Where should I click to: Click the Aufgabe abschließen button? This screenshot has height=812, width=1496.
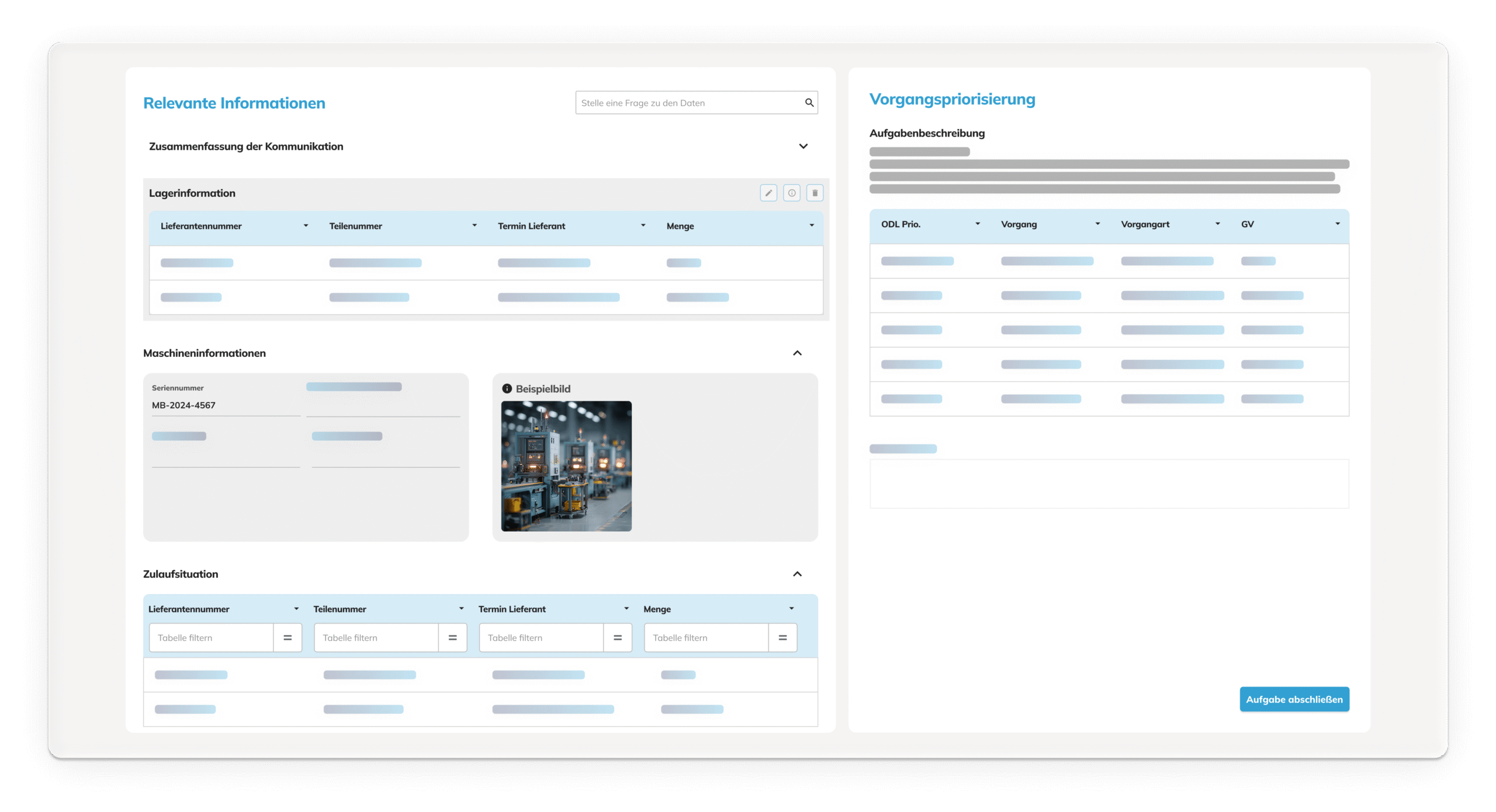tap(1294, 699)
